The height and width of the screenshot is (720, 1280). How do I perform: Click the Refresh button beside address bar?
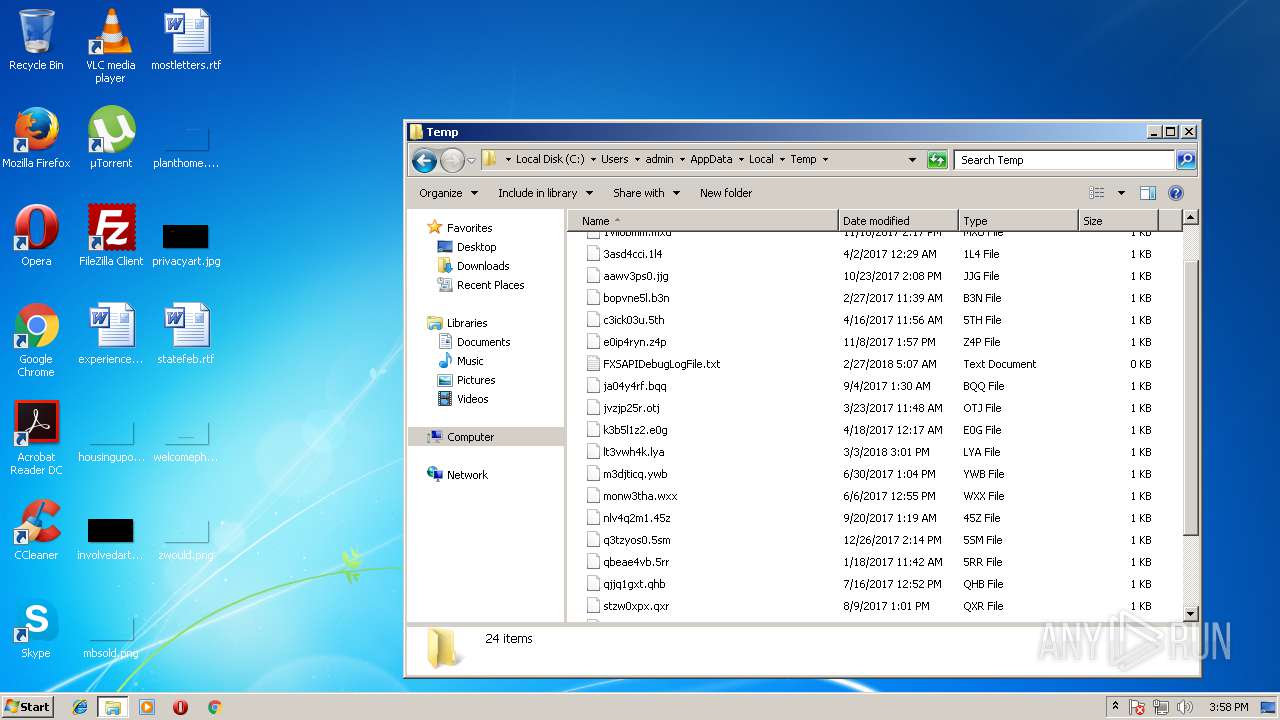pos(937,160)
